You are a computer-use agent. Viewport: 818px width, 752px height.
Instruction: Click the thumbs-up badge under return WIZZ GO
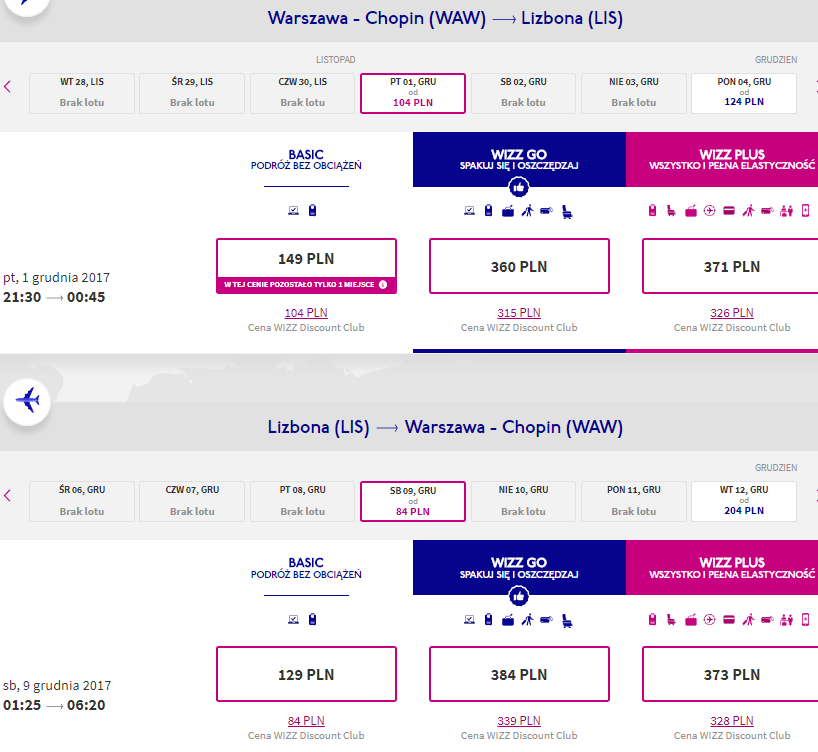(x=519, y=595)
